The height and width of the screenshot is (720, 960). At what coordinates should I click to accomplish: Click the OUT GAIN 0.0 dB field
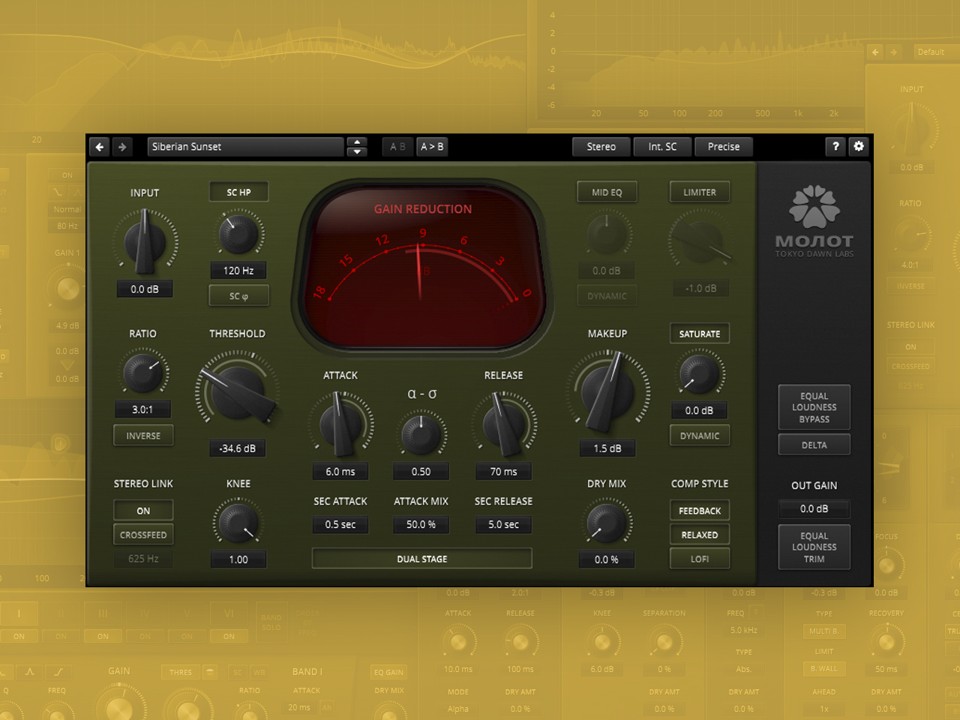814,509
